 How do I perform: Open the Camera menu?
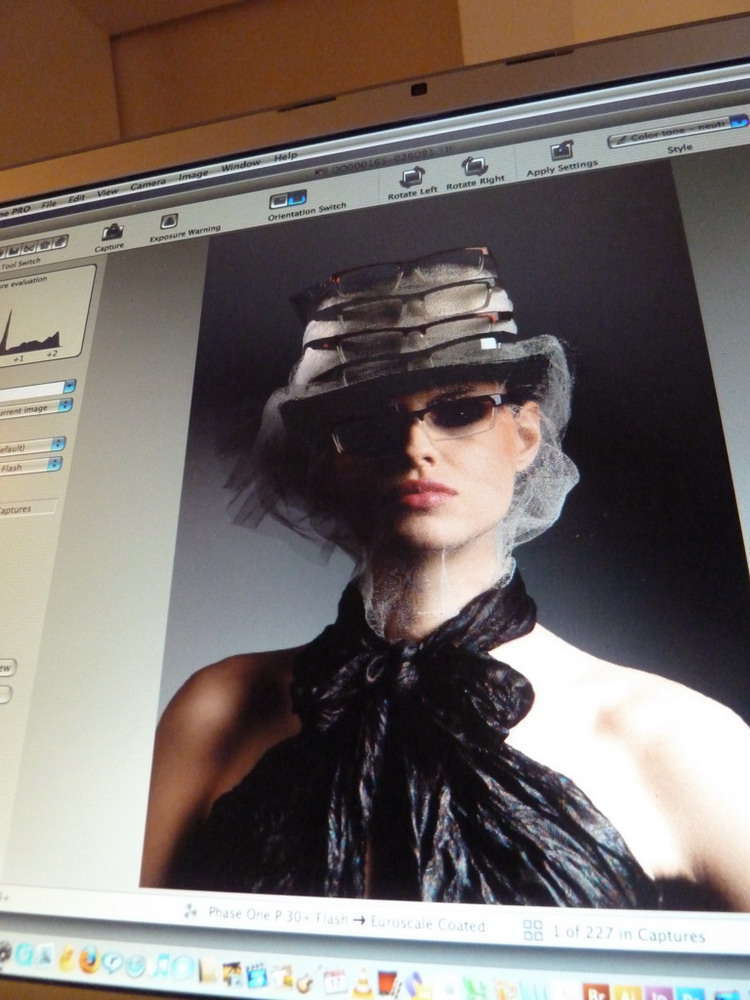[148, 183]
